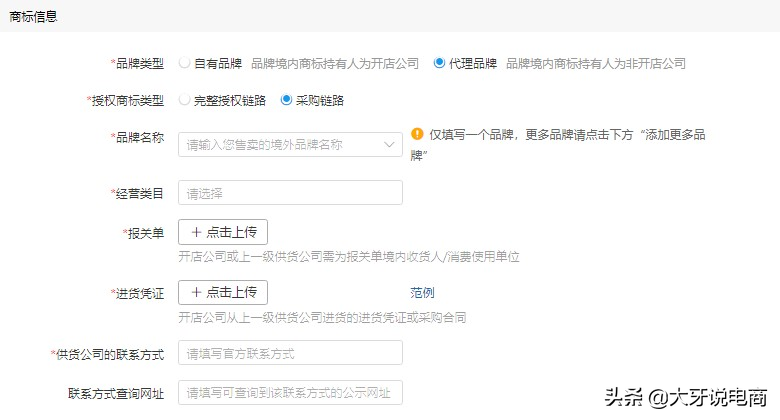780x420 pixels.
Task: Click the 经营类目 field label
Action: pos(139,193)
